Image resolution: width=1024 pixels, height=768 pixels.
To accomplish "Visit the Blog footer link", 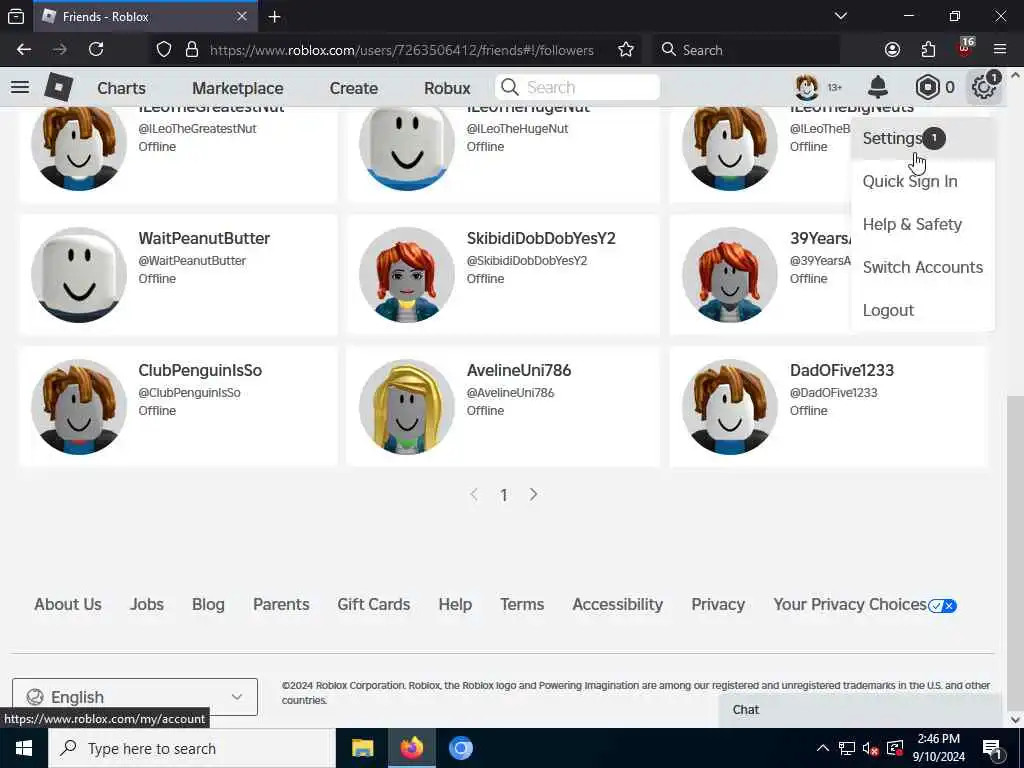I will (208, 604).
